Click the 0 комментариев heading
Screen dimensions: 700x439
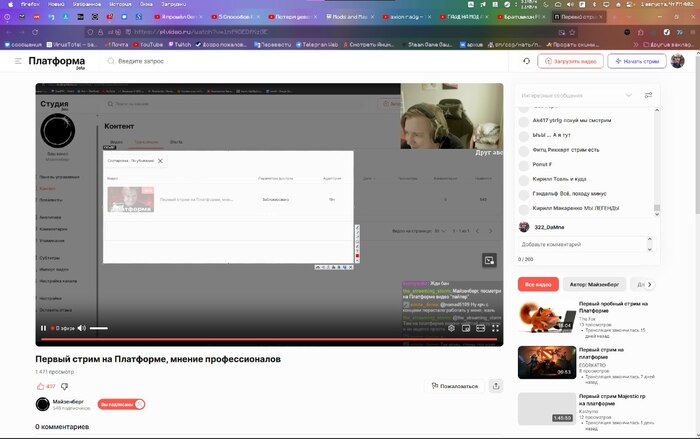point(62,427)
